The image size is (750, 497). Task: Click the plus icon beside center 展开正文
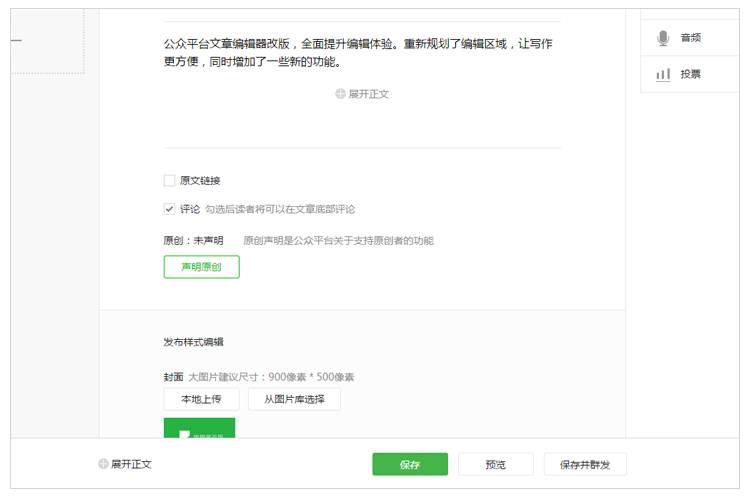(x=341, y=94)
